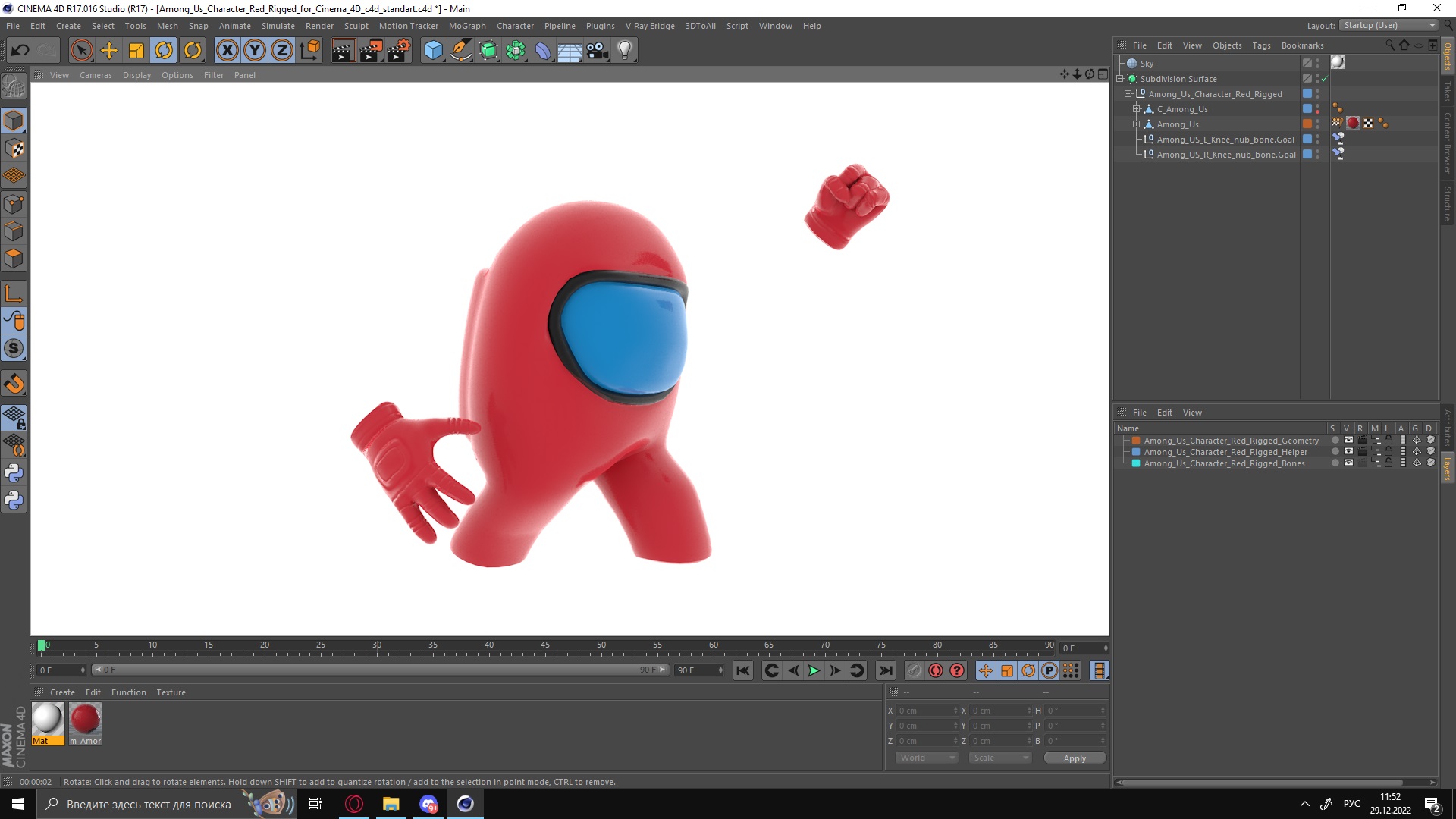1456x819 pixels.
Task: Enable Polygons mode
Action: pyautogui.click(x=14, y=259)
